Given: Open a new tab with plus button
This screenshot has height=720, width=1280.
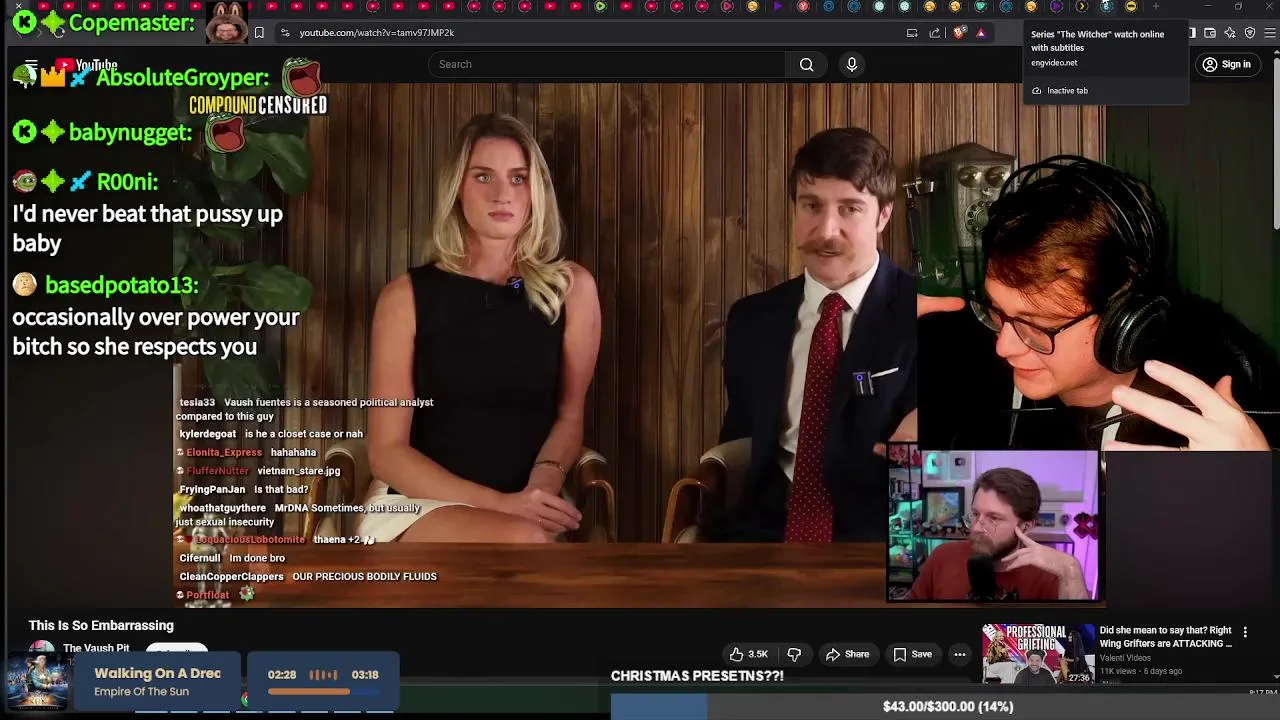Looking at the screenshot, I should click(x=1156, y=7).
